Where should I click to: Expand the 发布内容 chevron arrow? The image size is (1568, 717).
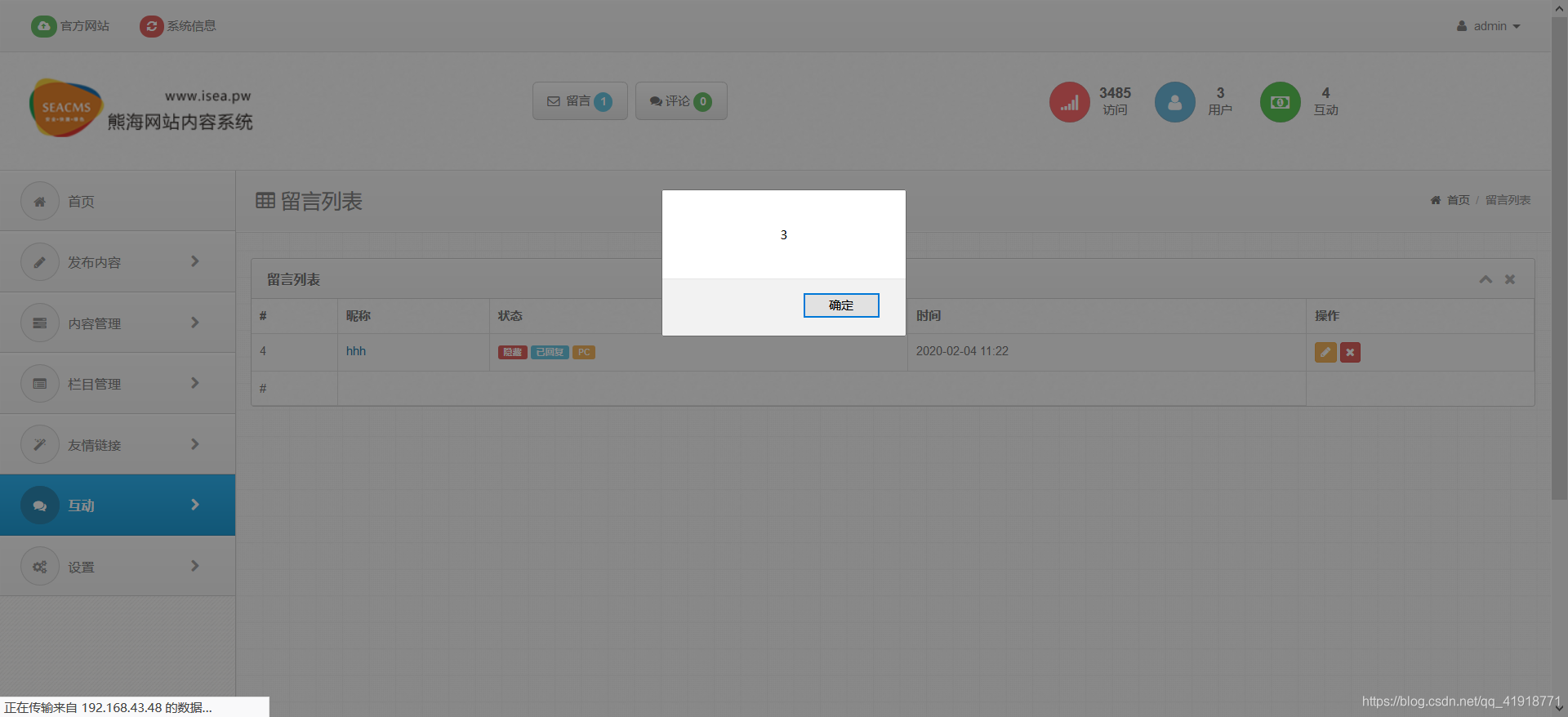pos(195,261)
